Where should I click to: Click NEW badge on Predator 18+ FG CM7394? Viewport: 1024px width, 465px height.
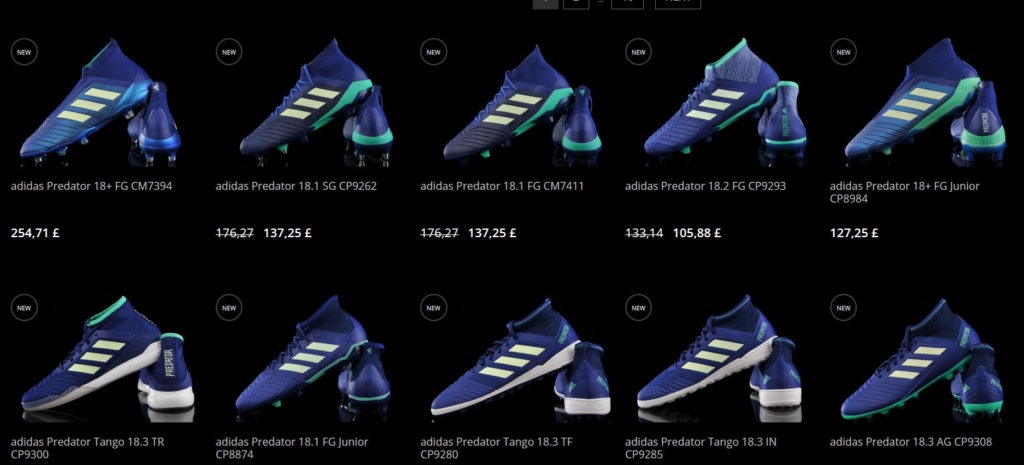24,52
